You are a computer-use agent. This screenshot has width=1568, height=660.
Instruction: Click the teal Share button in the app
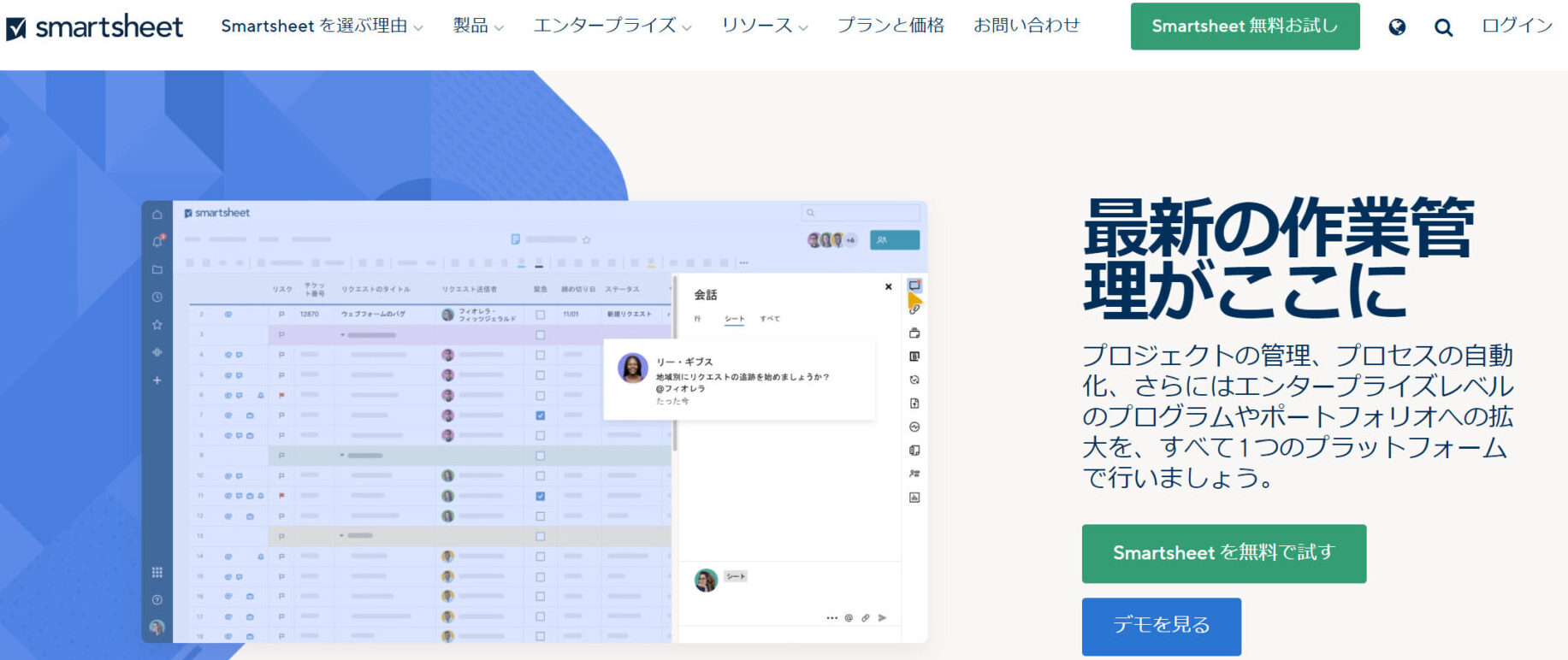[x=895, y=240]
